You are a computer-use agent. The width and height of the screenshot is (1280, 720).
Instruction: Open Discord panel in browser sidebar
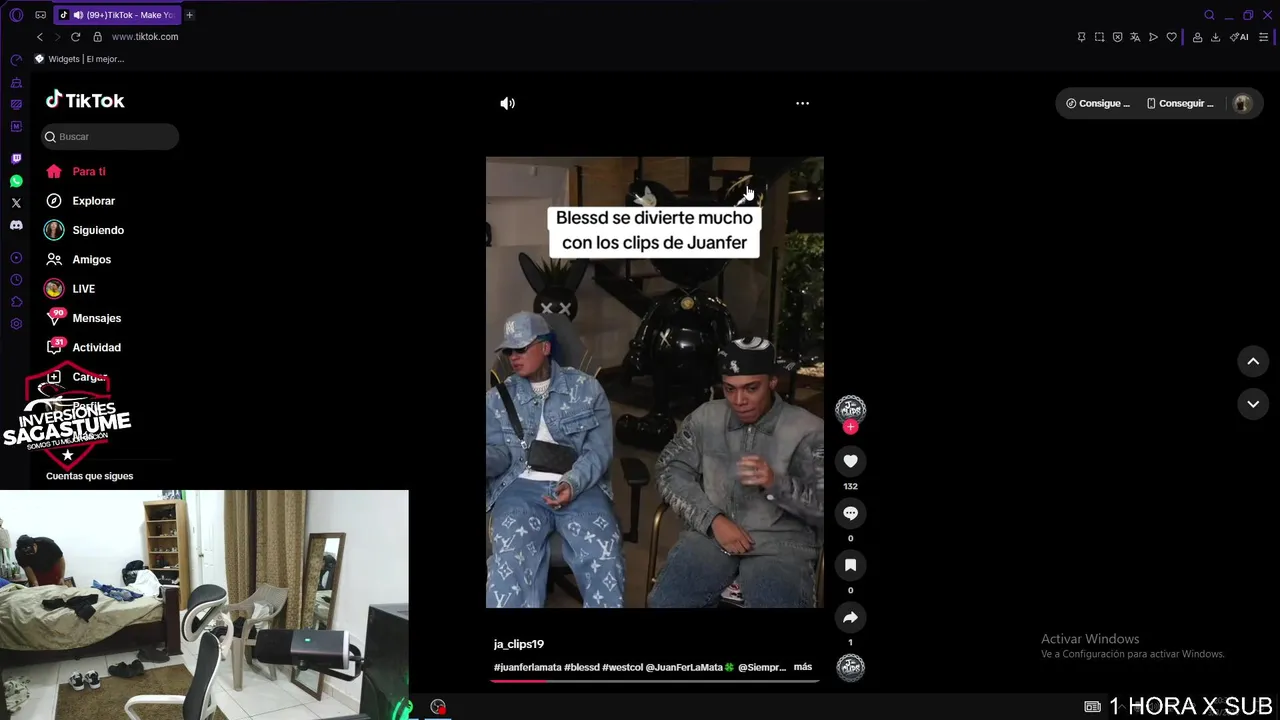click(x=16, y=225)
